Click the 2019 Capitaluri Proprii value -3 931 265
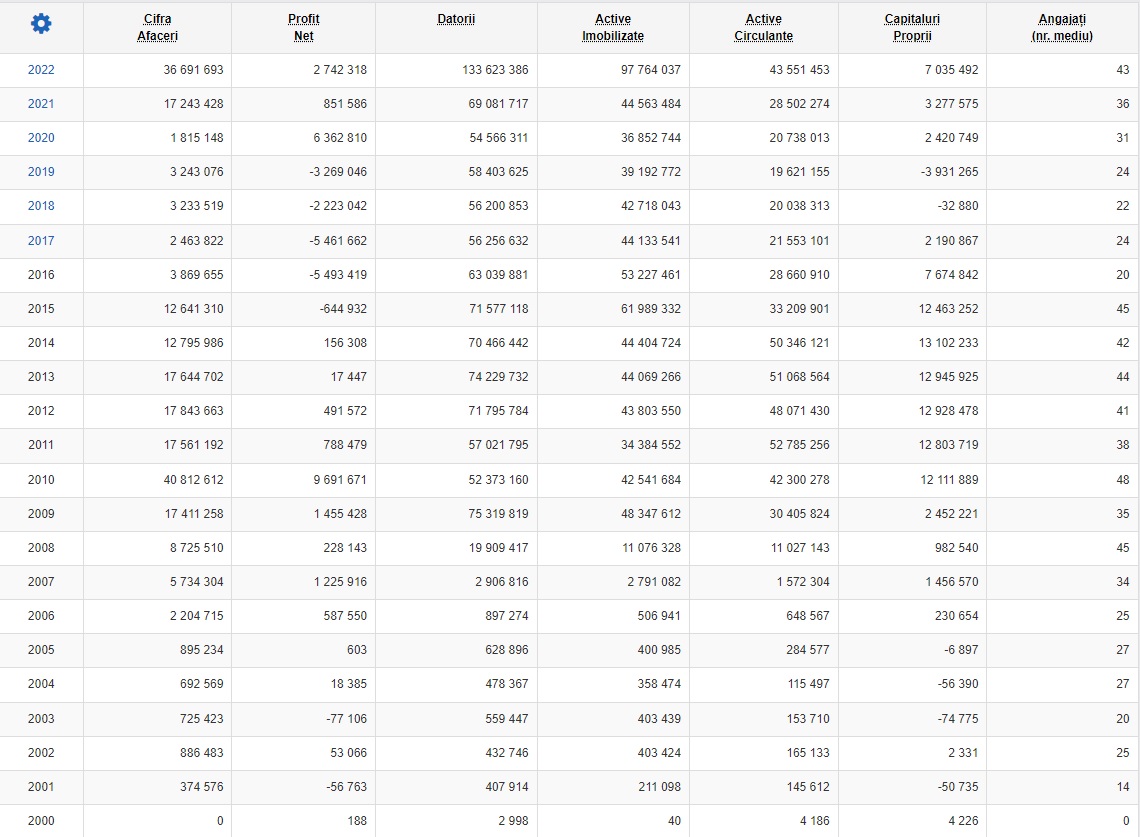Screen dimensions: 1140x837 949,172
